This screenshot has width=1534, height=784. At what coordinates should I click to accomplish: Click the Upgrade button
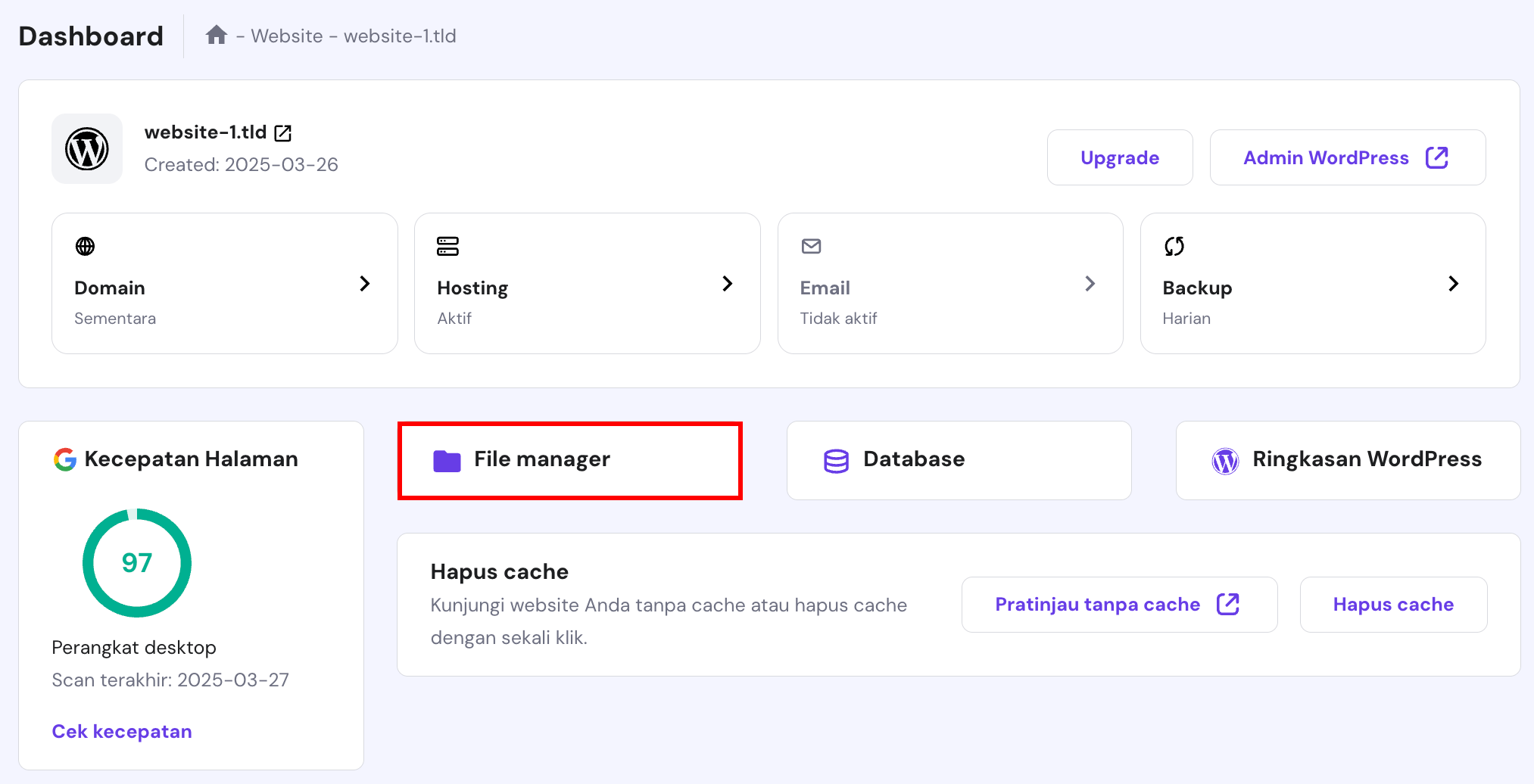pos(1119,157)
